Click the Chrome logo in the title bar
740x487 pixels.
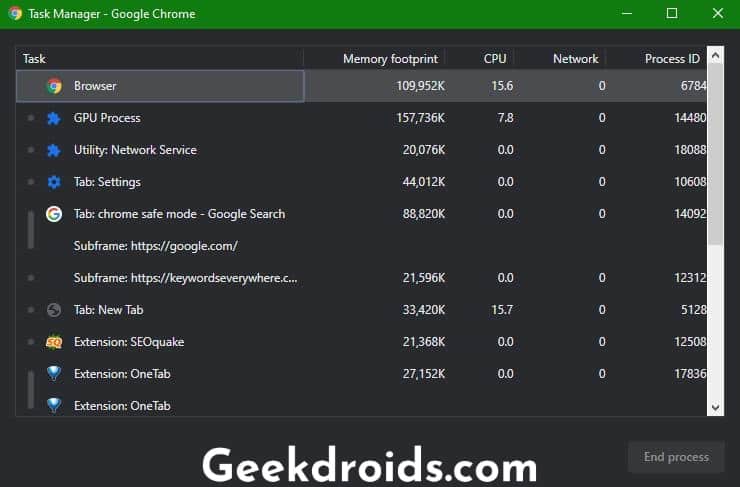click(15, 13)
